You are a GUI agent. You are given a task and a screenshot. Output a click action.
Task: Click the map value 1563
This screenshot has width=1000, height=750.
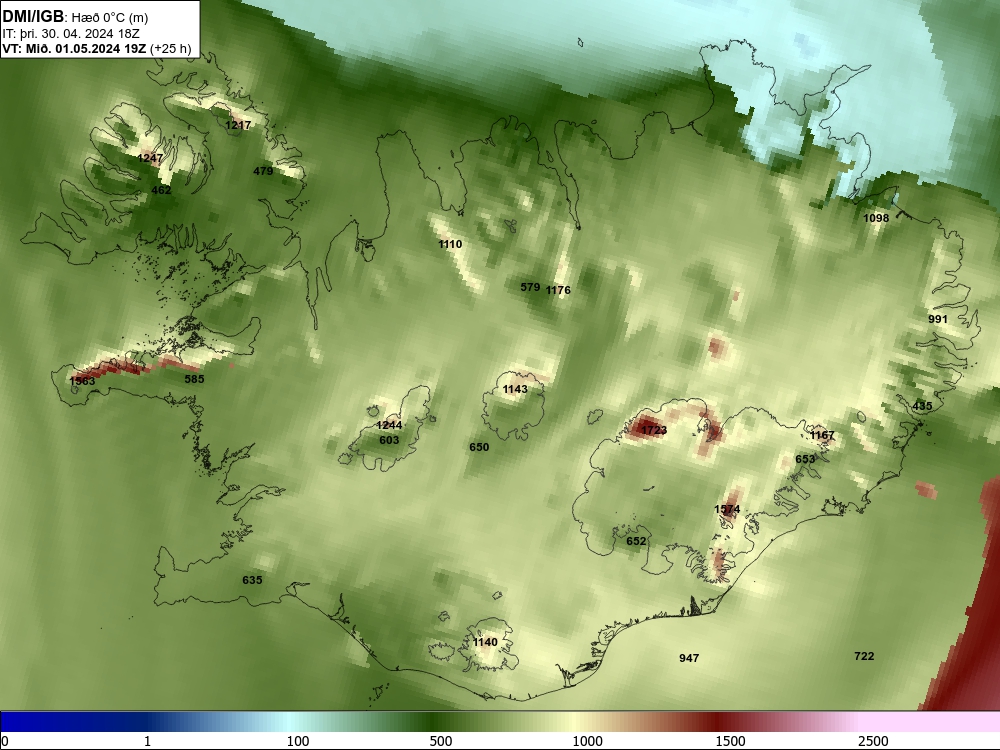pyautogui.click(x=82, y=381)
